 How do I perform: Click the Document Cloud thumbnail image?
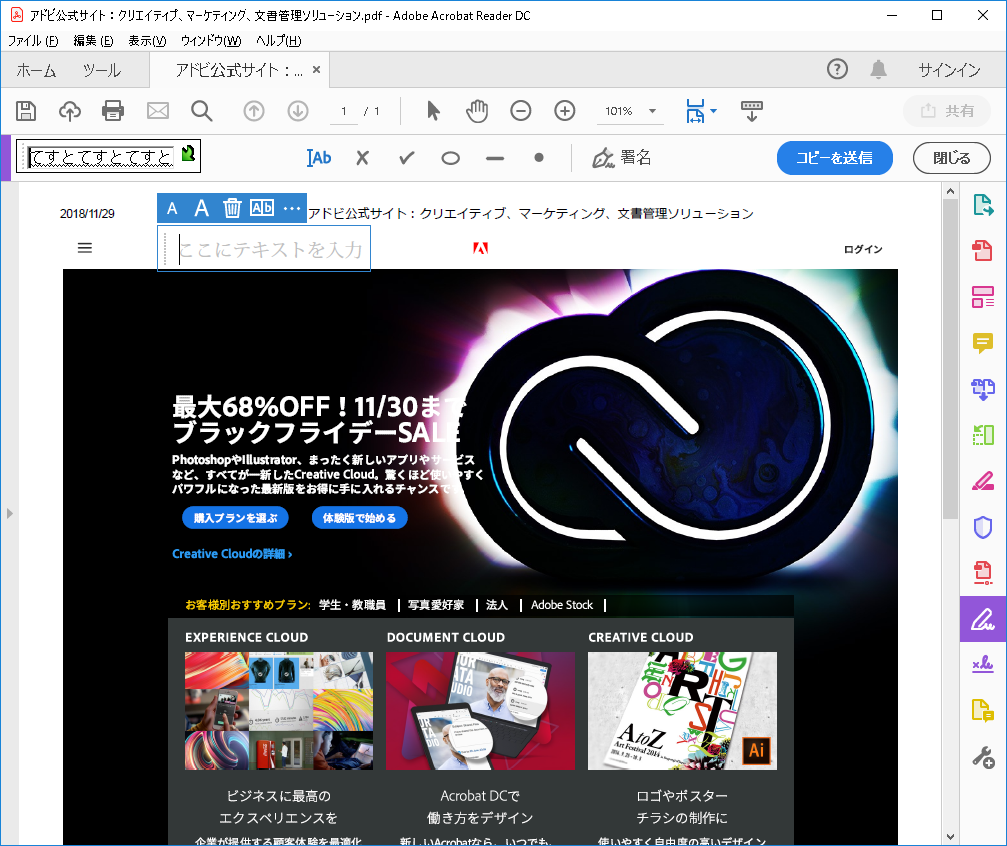pos(480,711)
